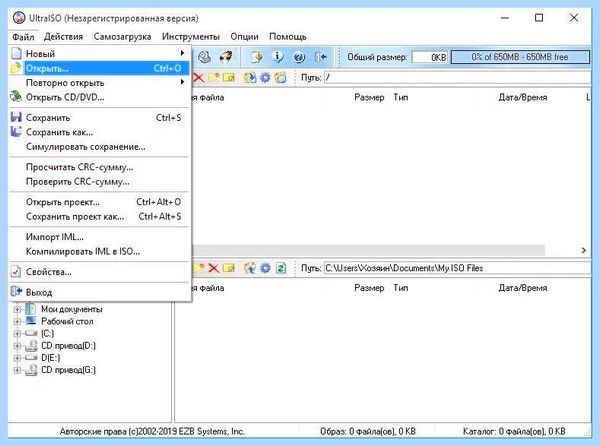Viewport: 600px width, 446px height.
Task: Click the green refresh icon in lower pane
Action: pos(281,268)
